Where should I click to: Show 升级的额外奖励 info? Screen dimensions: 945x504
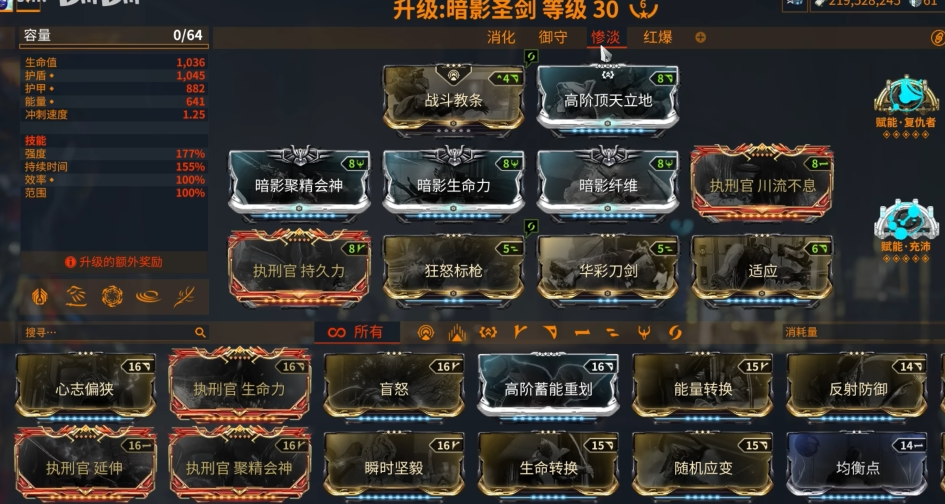[114, 262]
